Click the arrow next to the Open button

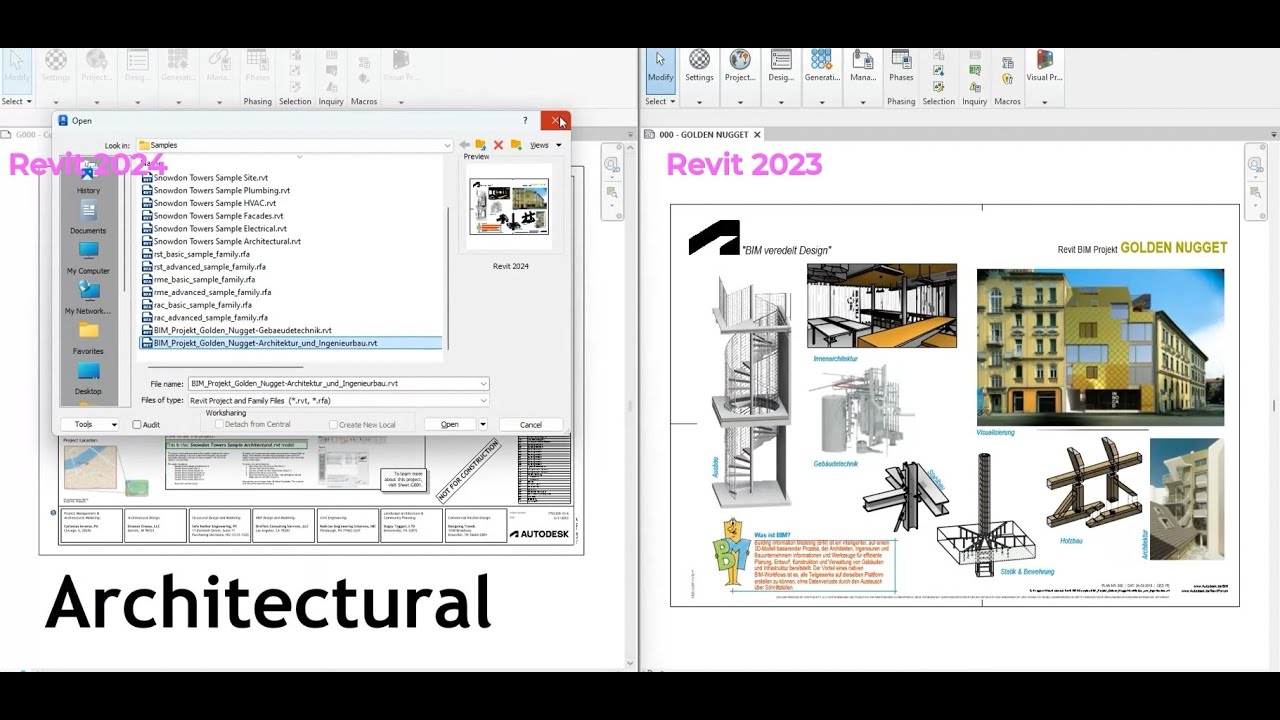483,424
